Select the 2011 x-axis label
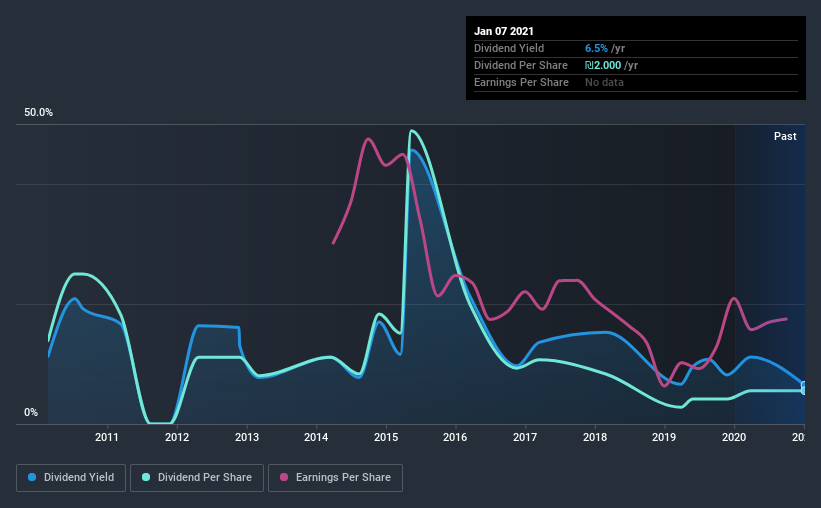 [x=107, y=437]
